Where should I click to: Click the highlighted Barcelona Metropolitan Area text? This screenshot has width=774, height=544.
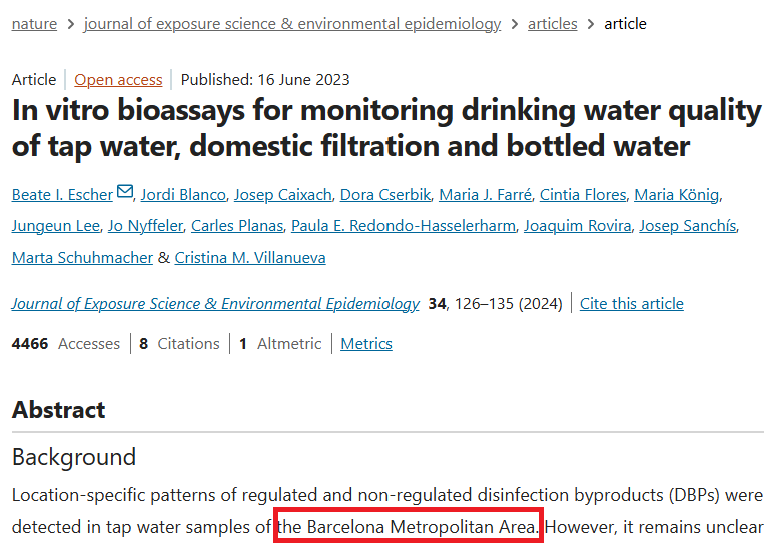408,526
